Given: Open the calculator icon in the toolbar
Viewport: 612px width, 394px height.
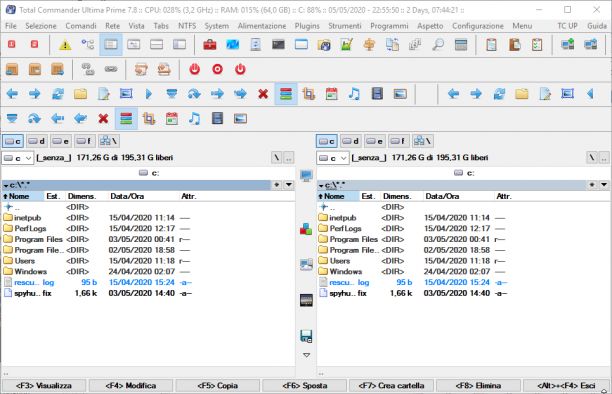Looking at the screenshot, I should coord(461,45).
